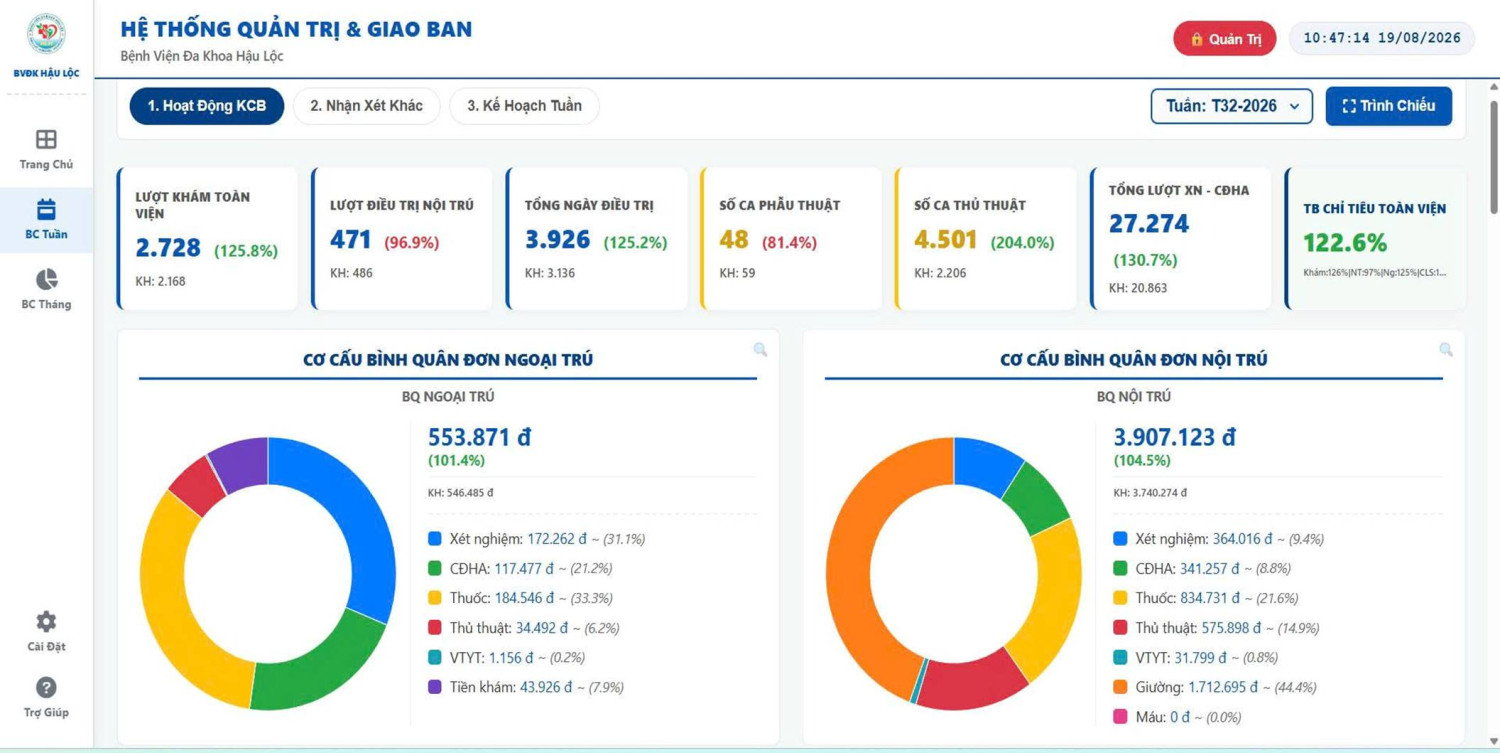Open BC Tháng pie chart icon
The image size is (1500, 753).
pos(46,279)
